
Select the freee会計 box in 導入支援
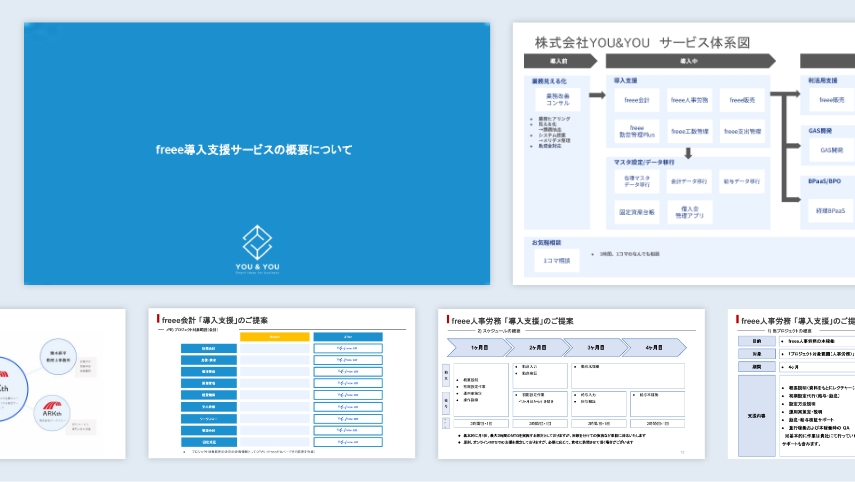(x=637, y=100)
